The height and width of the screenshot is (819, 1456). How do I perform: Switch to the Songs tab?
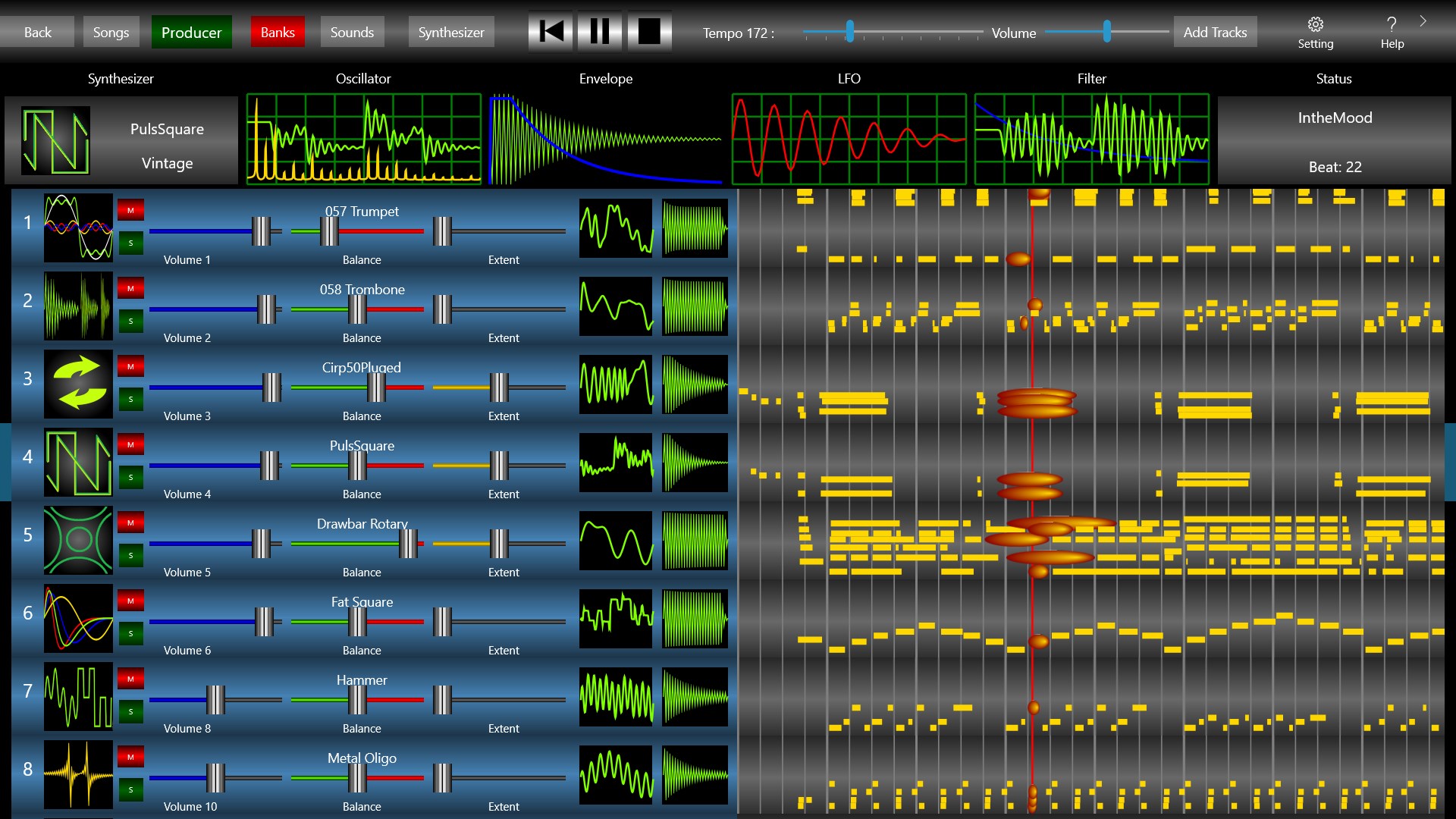tap(111, 31)
